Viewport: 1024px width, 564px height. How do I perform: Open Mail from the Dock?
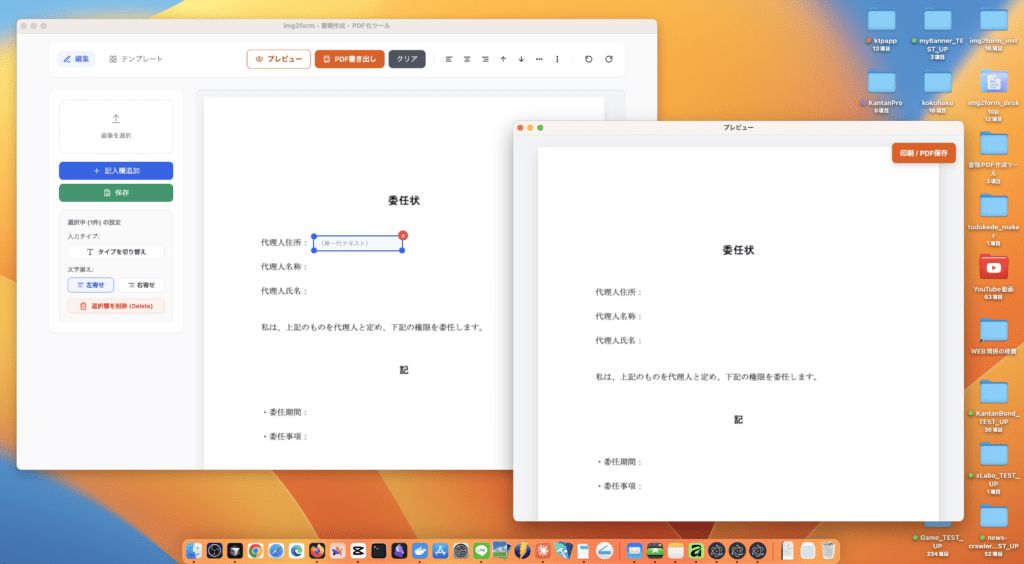pyautogui.click(x=634, y=551)
